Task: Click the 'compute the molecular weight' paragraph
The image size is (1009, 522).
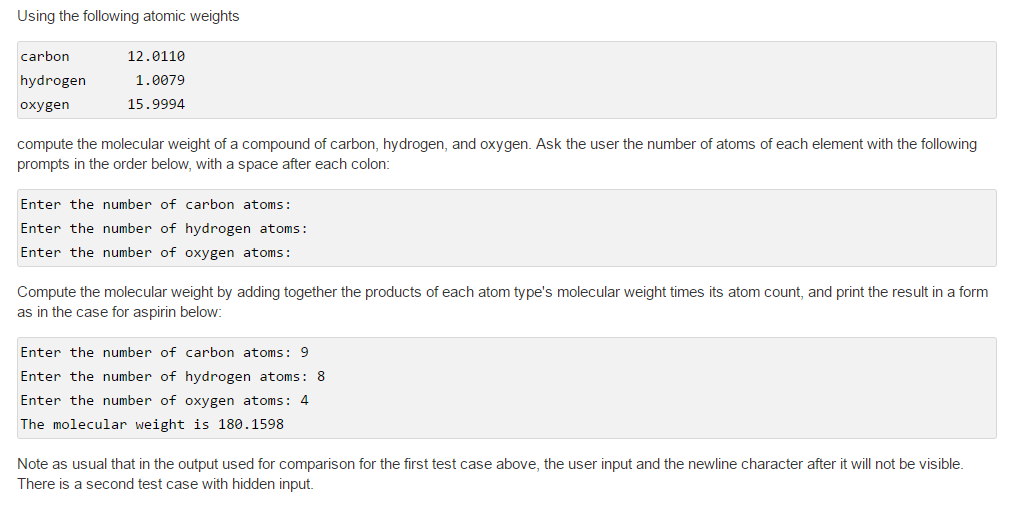Action: pos(497,154)
